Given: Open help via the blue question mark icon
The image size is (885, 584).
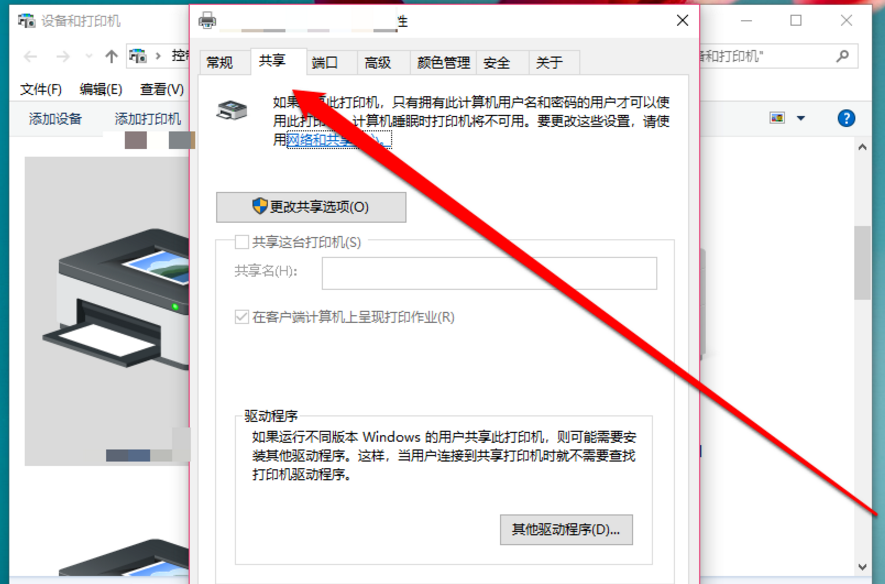Looking at the screenshot, I should [x=846, y=118].
